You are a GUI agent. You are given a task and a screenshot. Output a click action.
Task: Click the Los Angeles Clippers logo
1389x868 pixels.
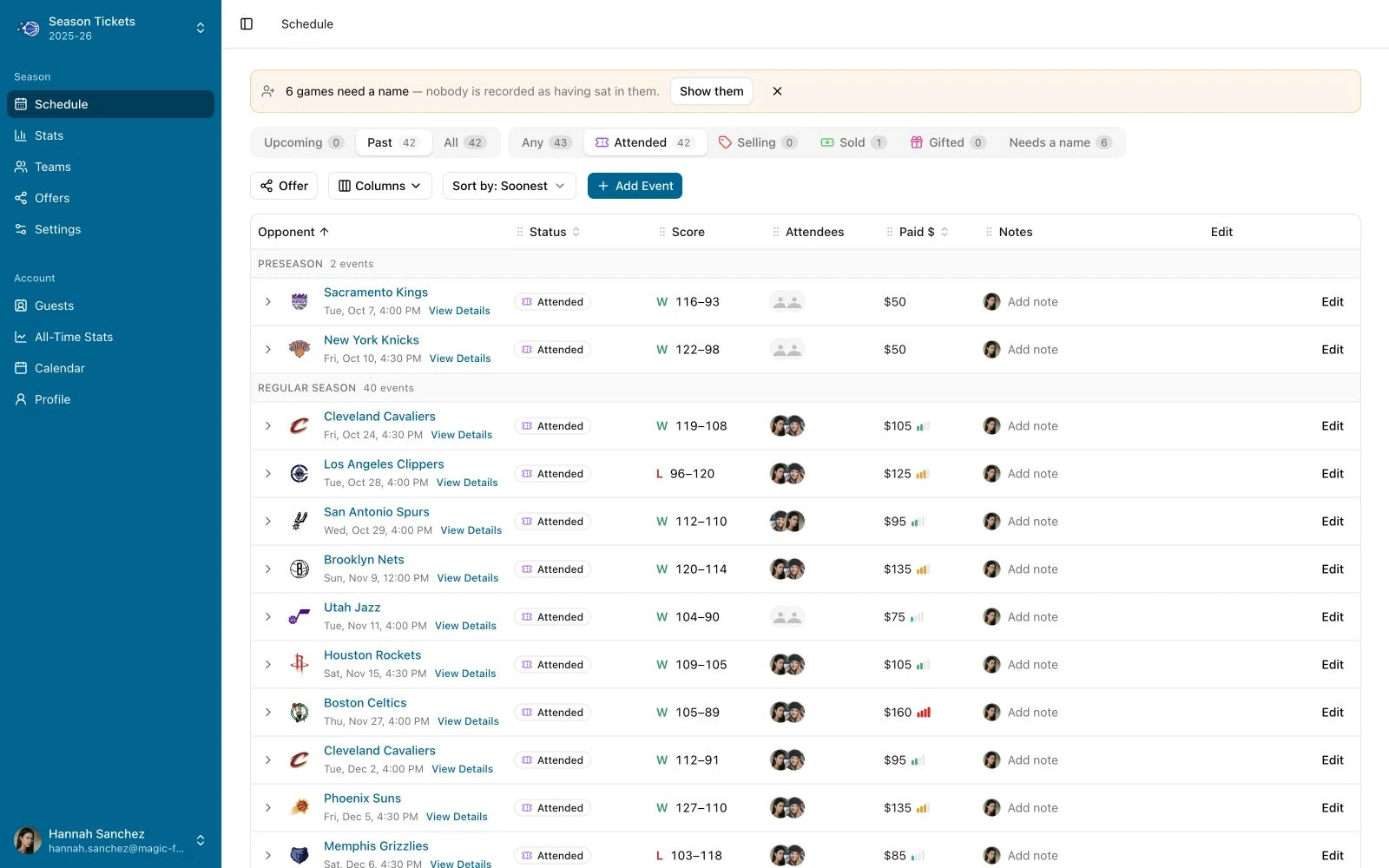tap(300, 474)
